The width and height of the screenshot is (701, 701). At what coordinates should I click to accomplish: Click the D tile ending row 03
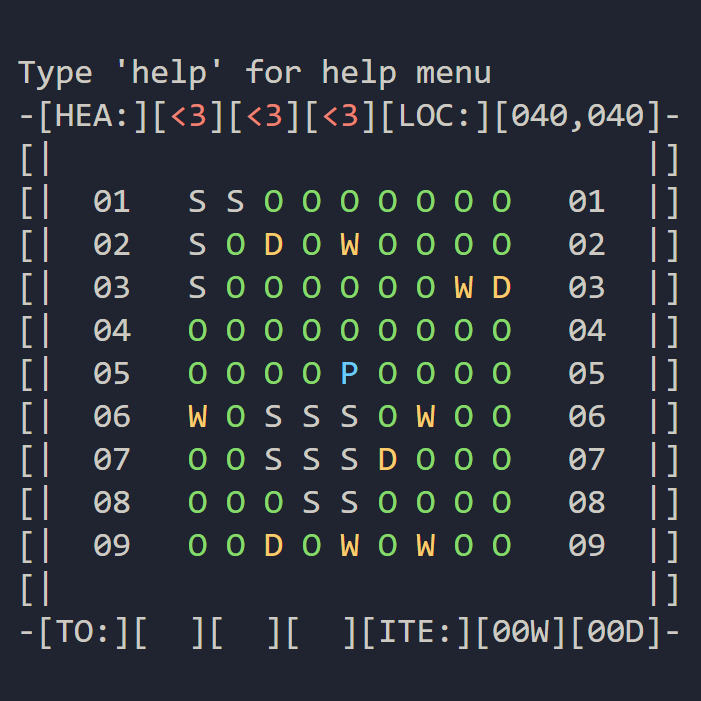[501, 288]
